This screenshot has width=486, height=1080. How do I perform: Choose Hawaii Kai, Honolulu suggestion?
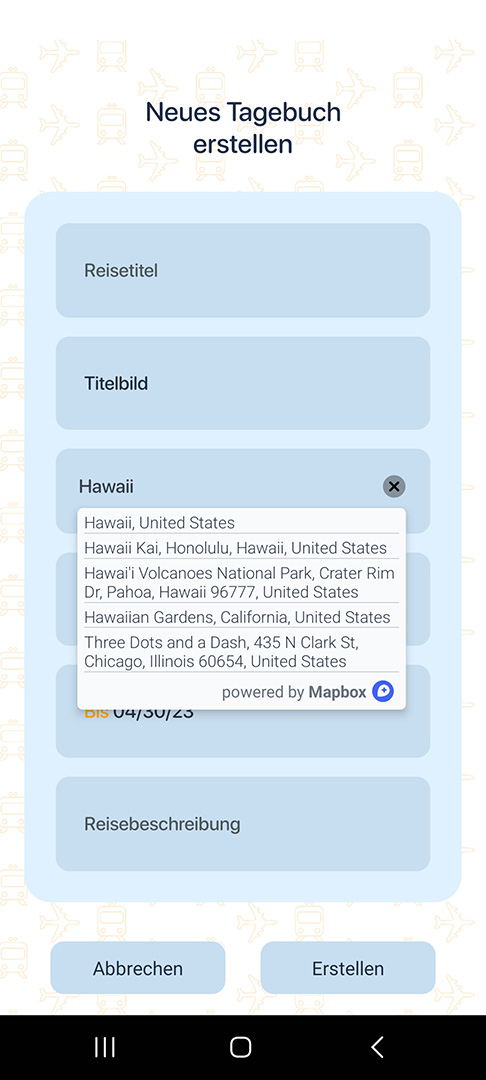point(241,548)
